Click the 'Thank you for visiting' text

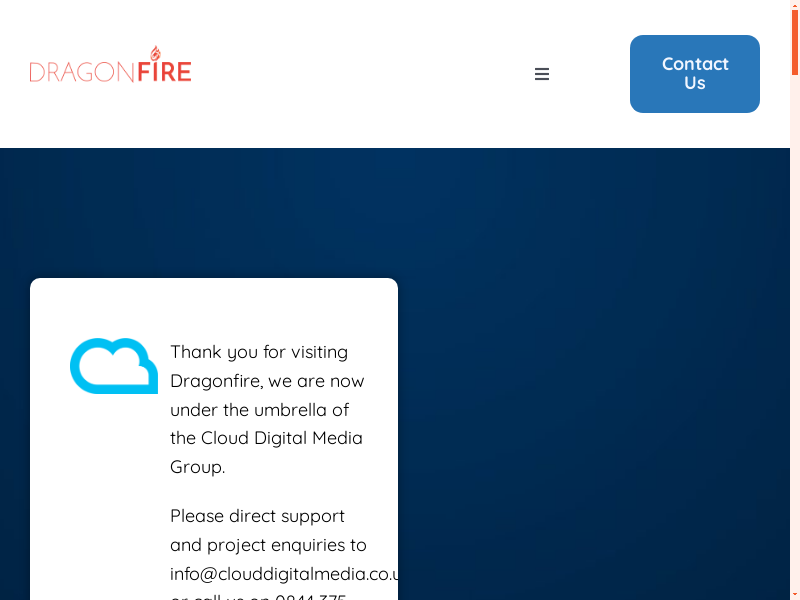(x=259, y=352)
